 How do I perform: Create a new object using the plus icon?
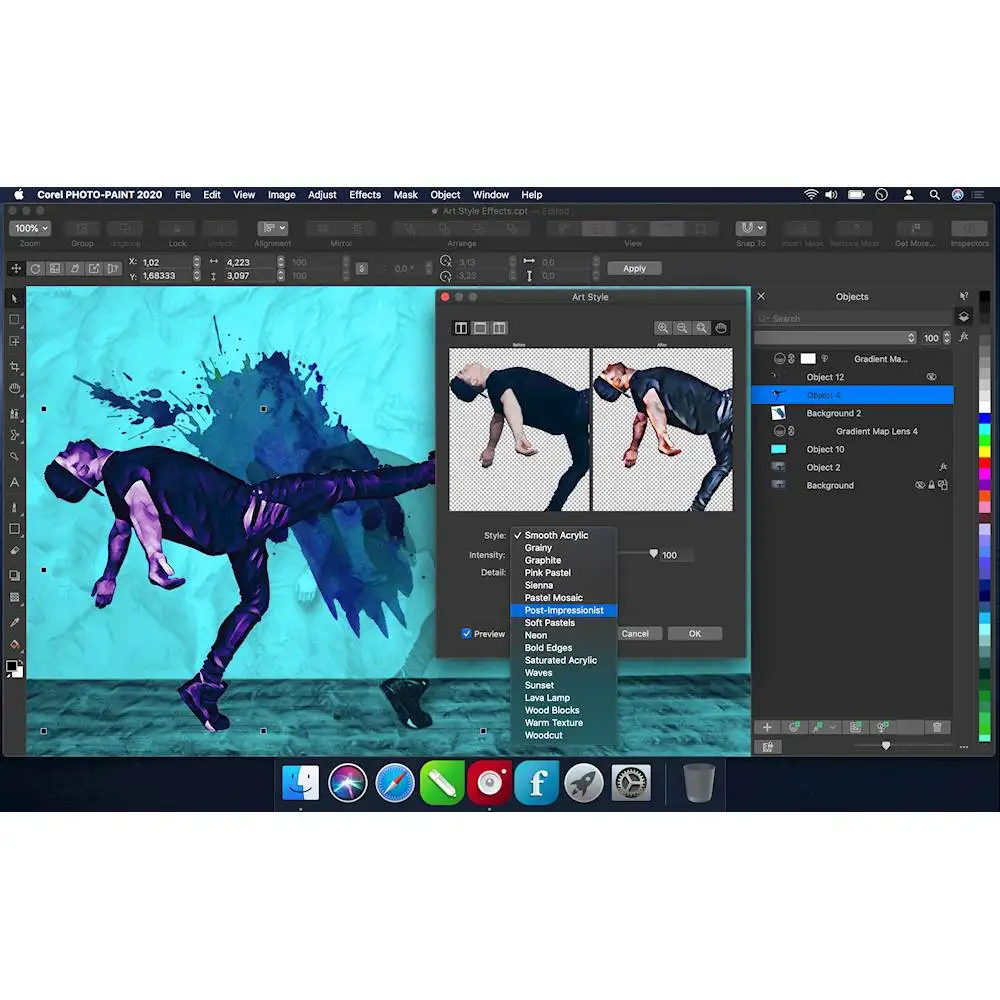[x=766, y=727]
